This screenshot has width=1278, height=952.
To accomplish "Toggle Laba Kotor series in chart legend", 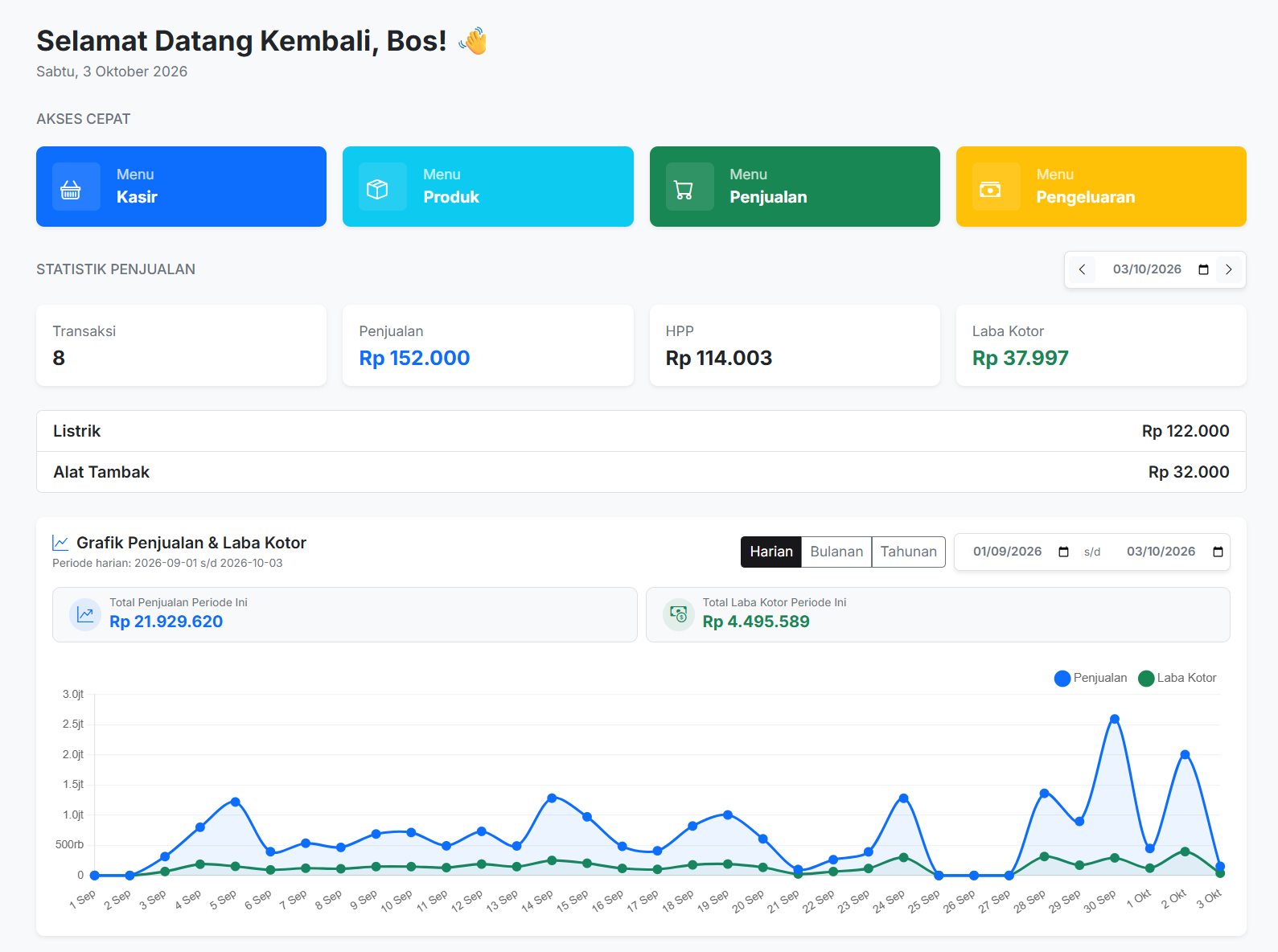I will pos(1177,678).
